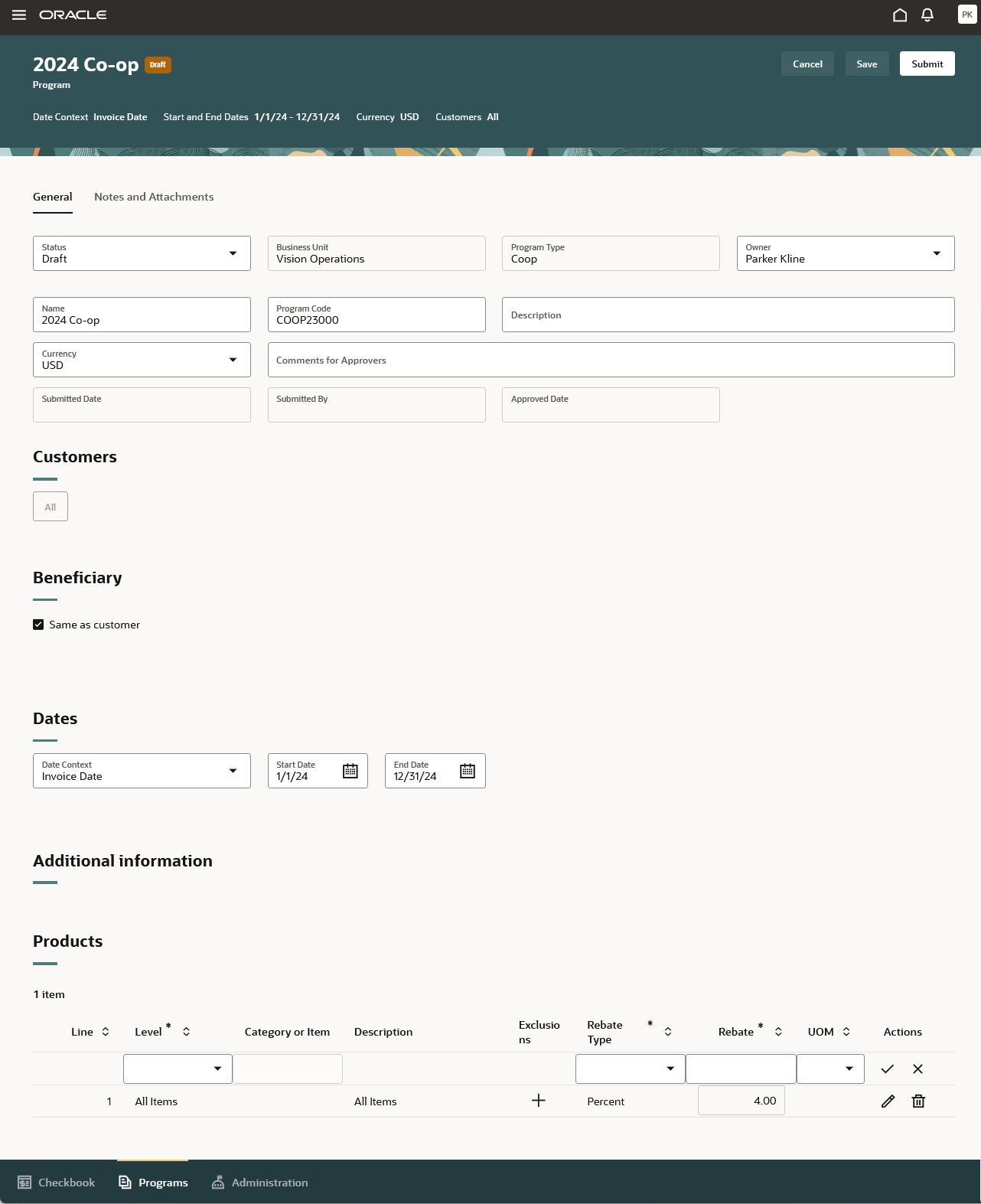Click the Program Type Coop field

point(611,253)
